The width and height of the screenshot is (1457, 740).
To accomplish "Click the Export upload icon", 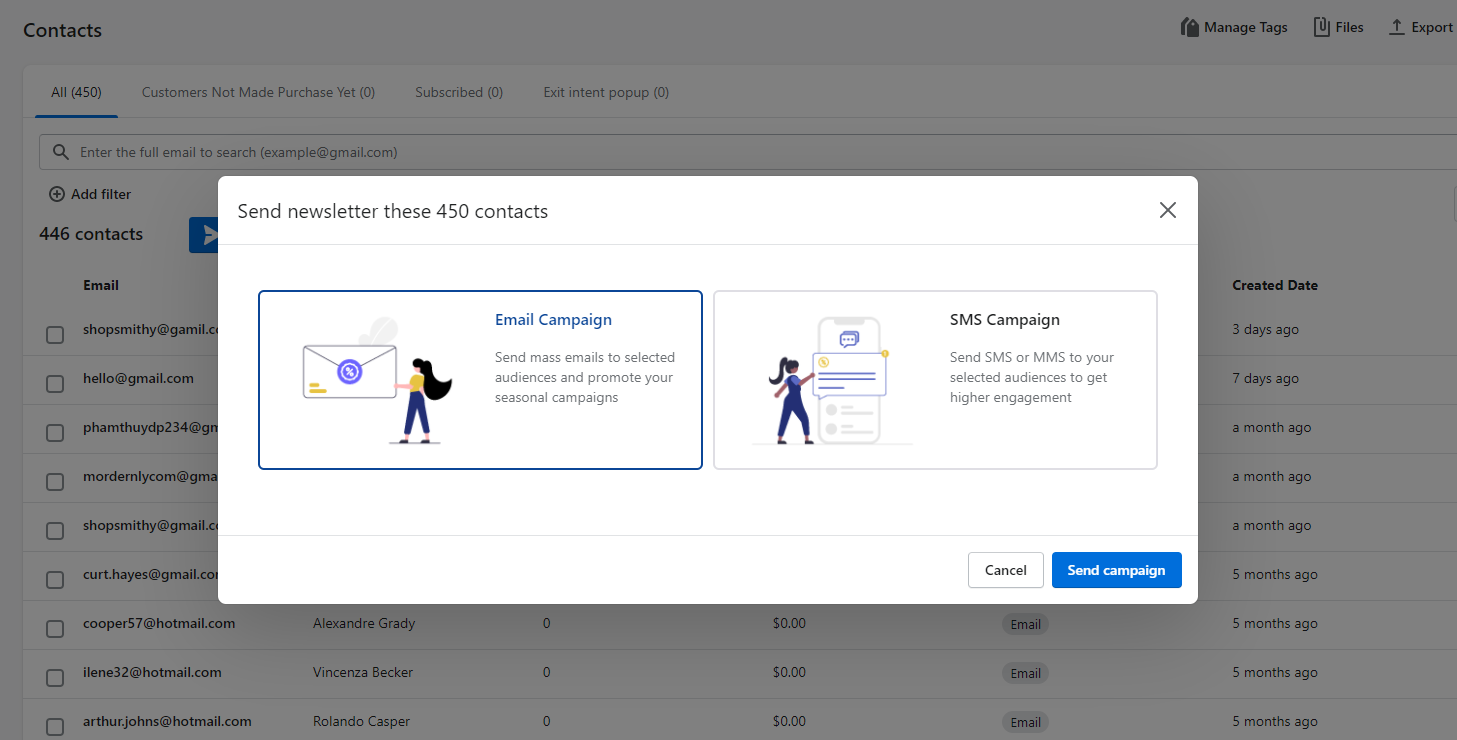I will point(1397,27).
